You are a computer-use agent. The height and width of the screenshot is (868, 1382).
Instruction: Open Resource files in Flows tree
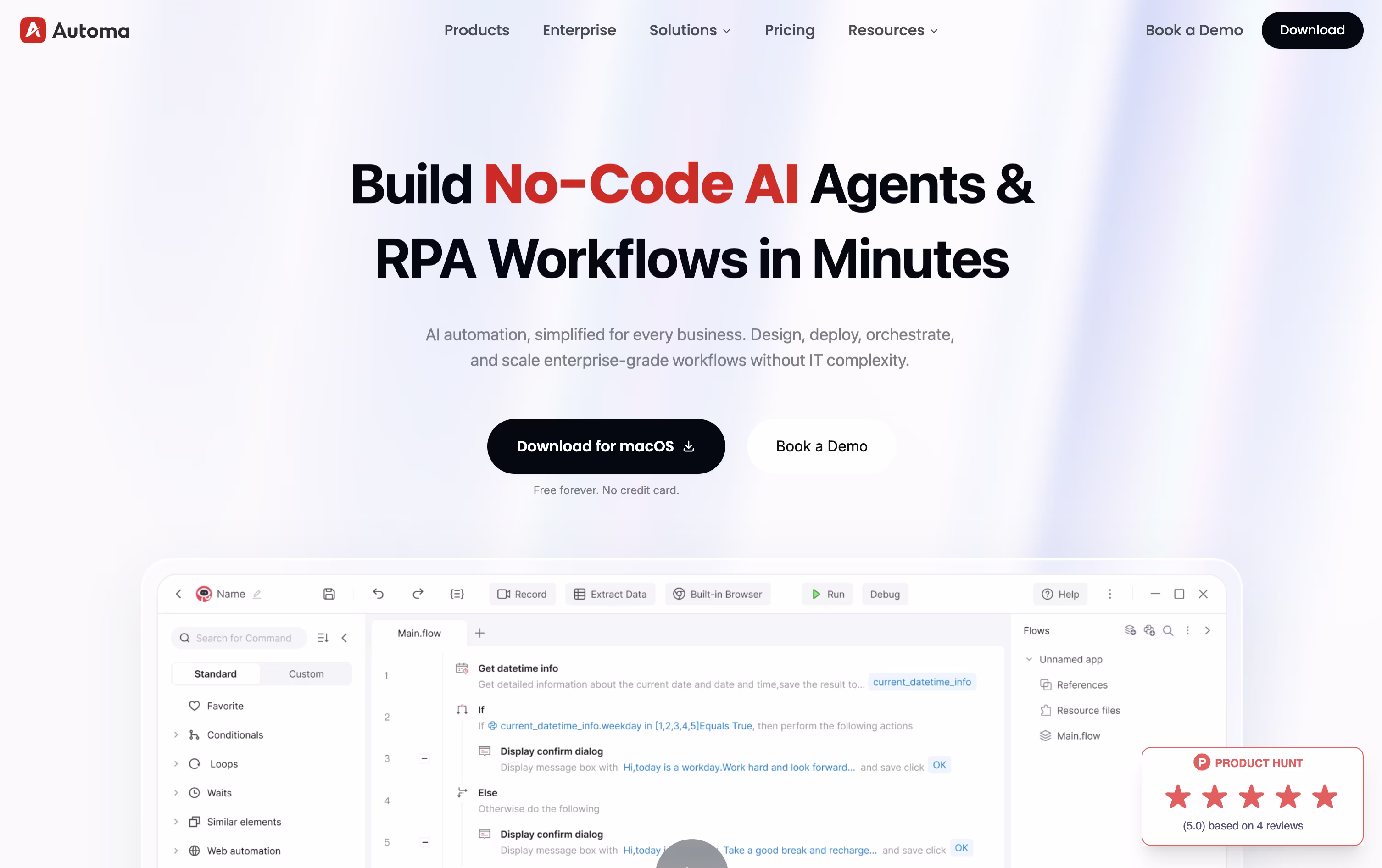point(1080,710)
